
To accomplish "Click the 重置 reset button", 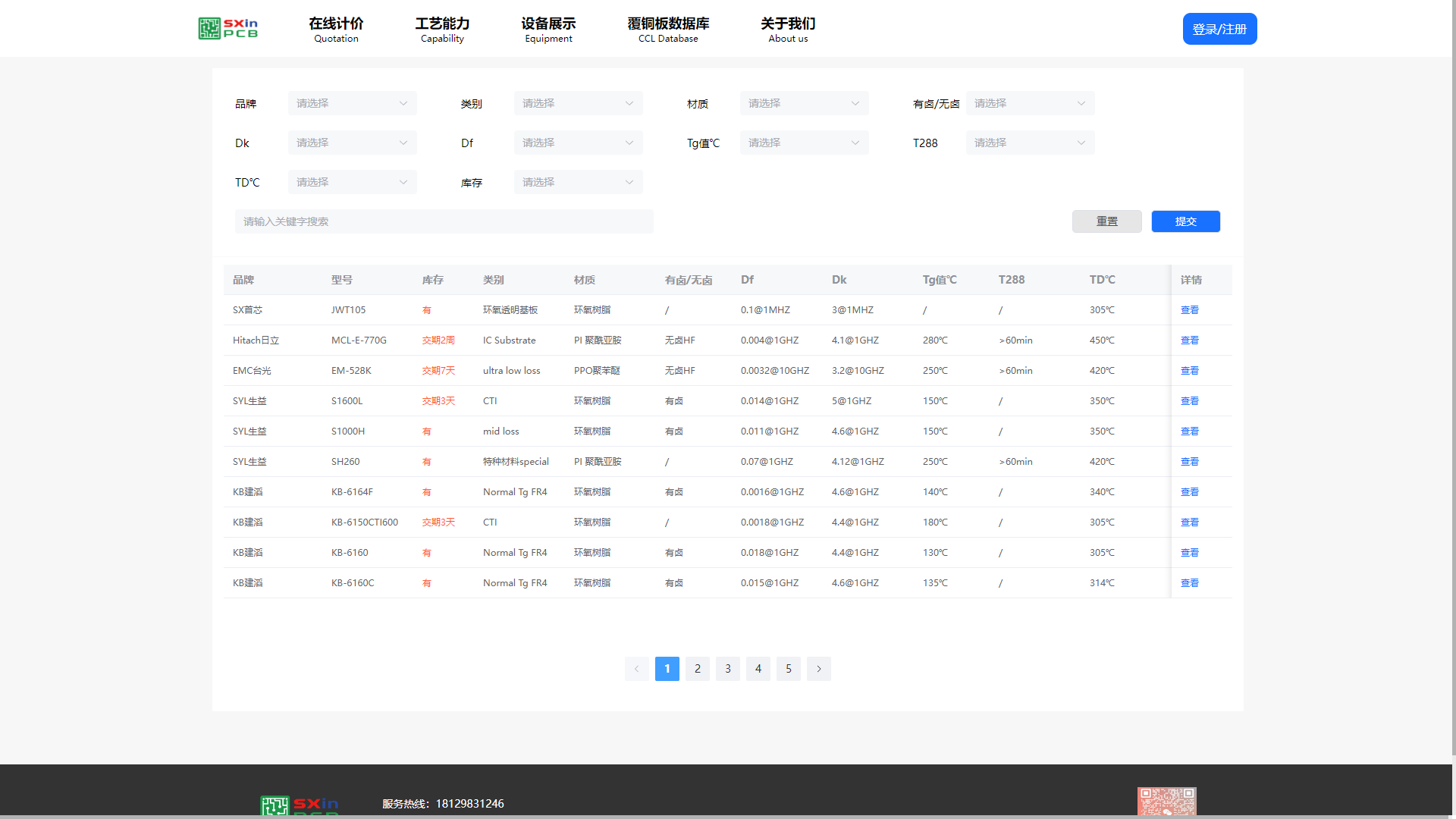I will (1106, 221).
